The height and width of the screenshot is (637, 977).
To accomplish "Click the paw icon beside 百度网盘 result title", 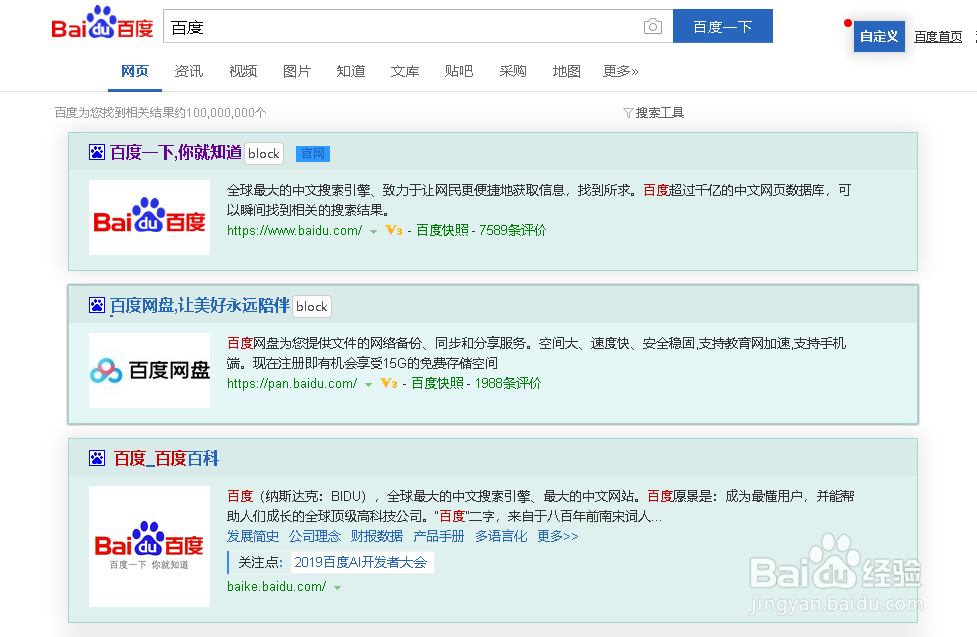I will click(x=97, y=305).
